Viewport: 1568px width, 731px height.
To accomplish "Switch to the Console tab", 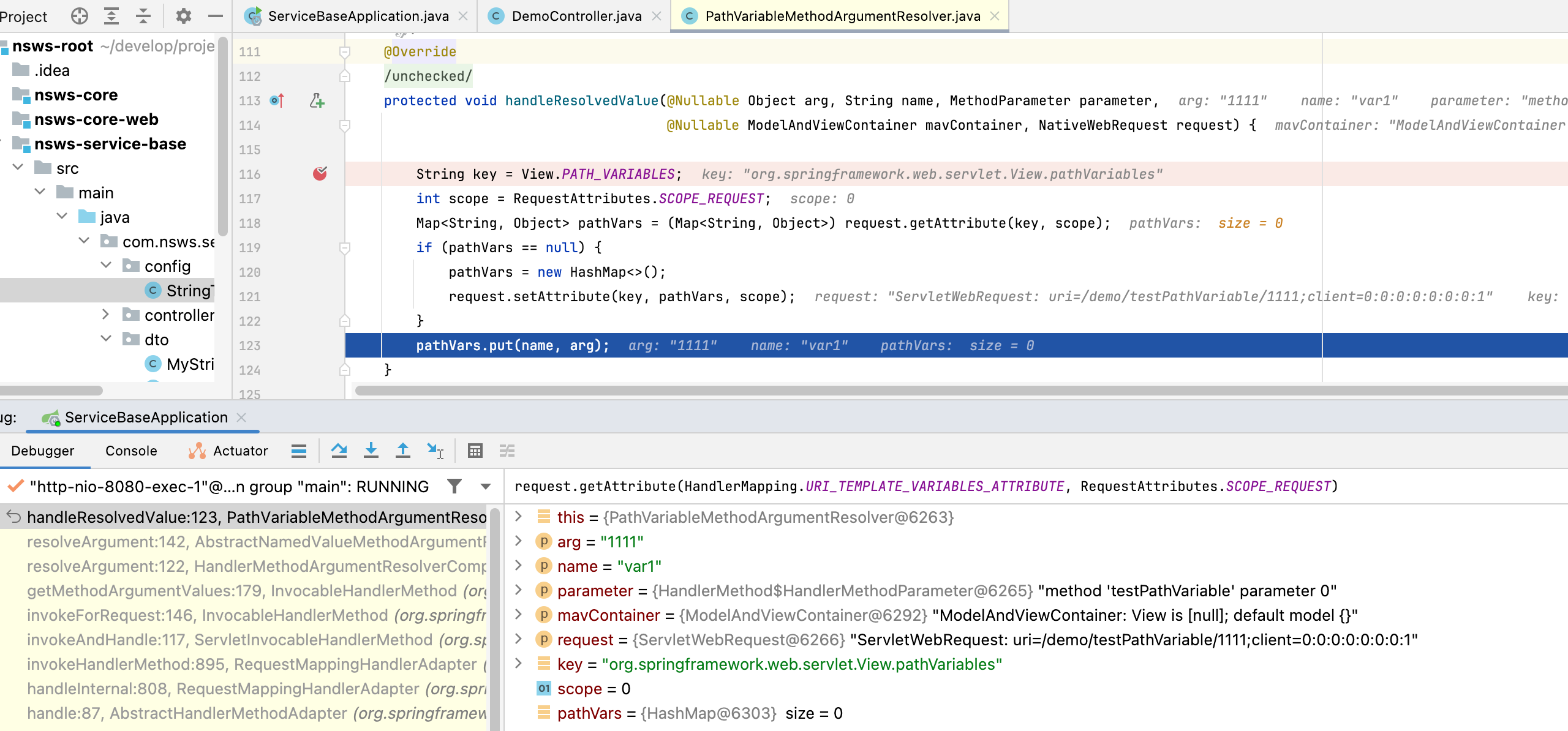I will (131, 451).
